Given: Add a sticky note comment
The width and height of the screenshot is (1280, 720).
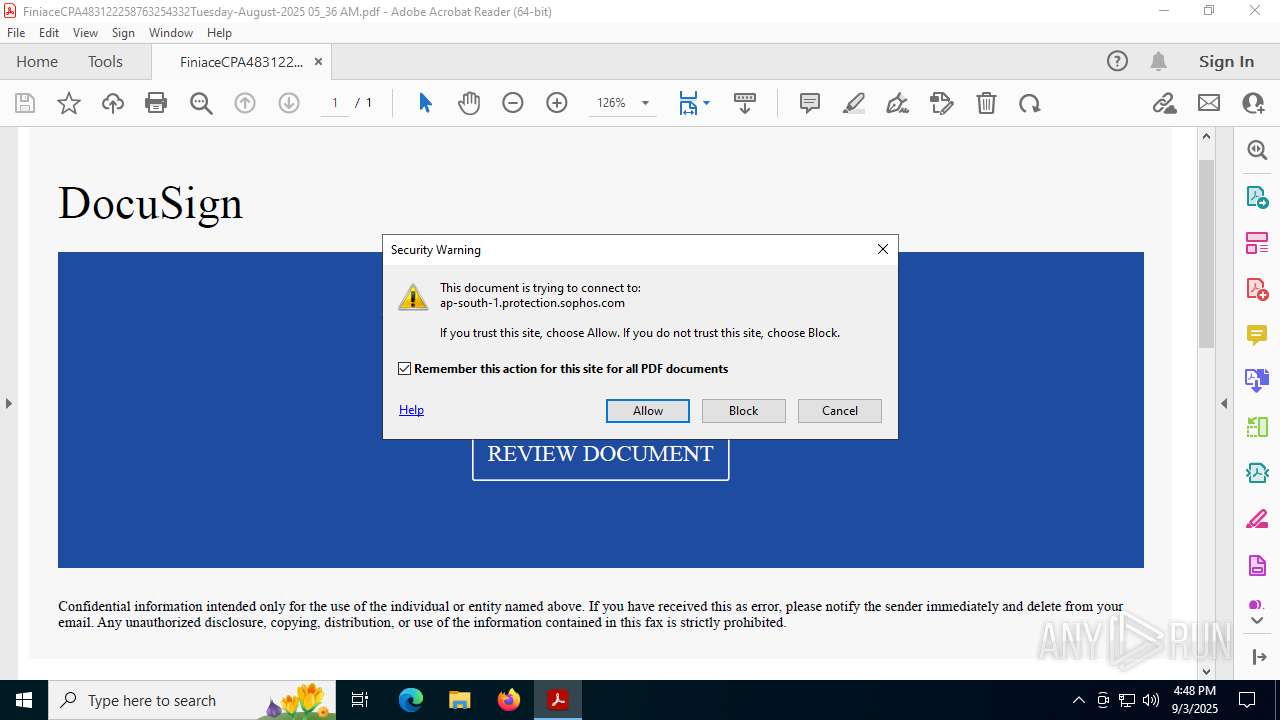Looking at the screenshot, I should click(810, 103).
